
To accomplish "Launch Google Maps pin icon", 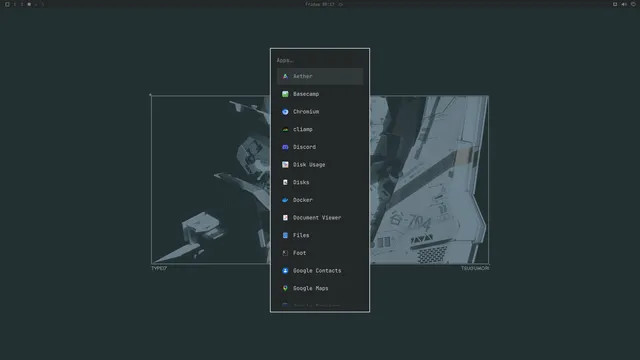I will [285, 288].
